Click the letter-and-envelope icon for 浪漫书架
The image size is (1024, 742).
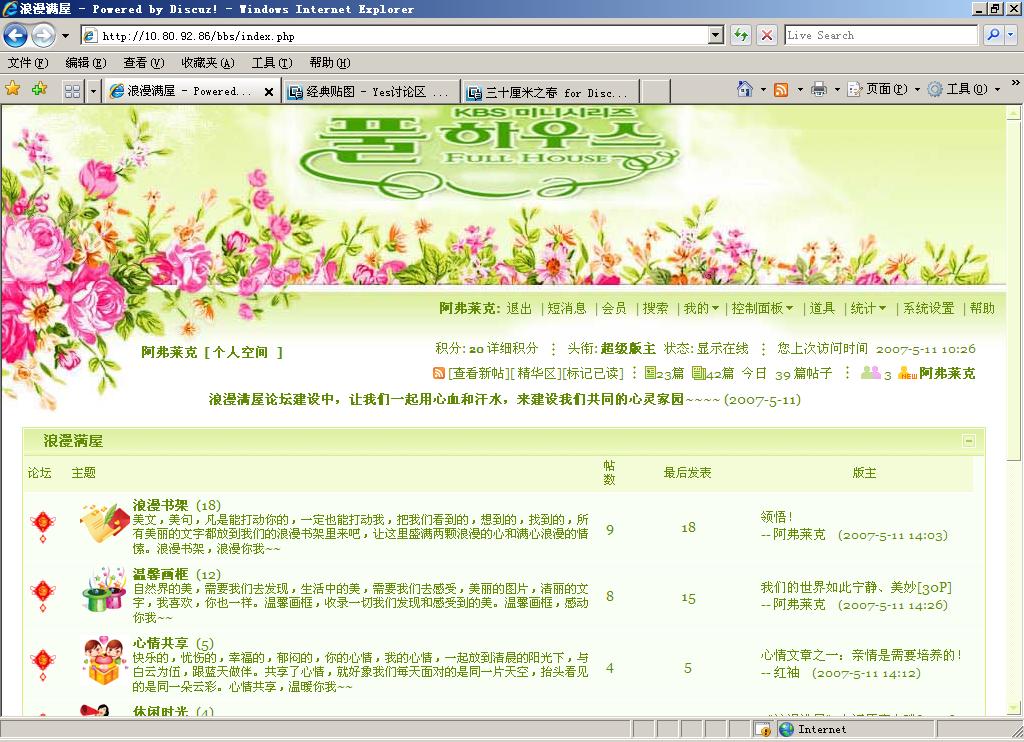(104, 522)
